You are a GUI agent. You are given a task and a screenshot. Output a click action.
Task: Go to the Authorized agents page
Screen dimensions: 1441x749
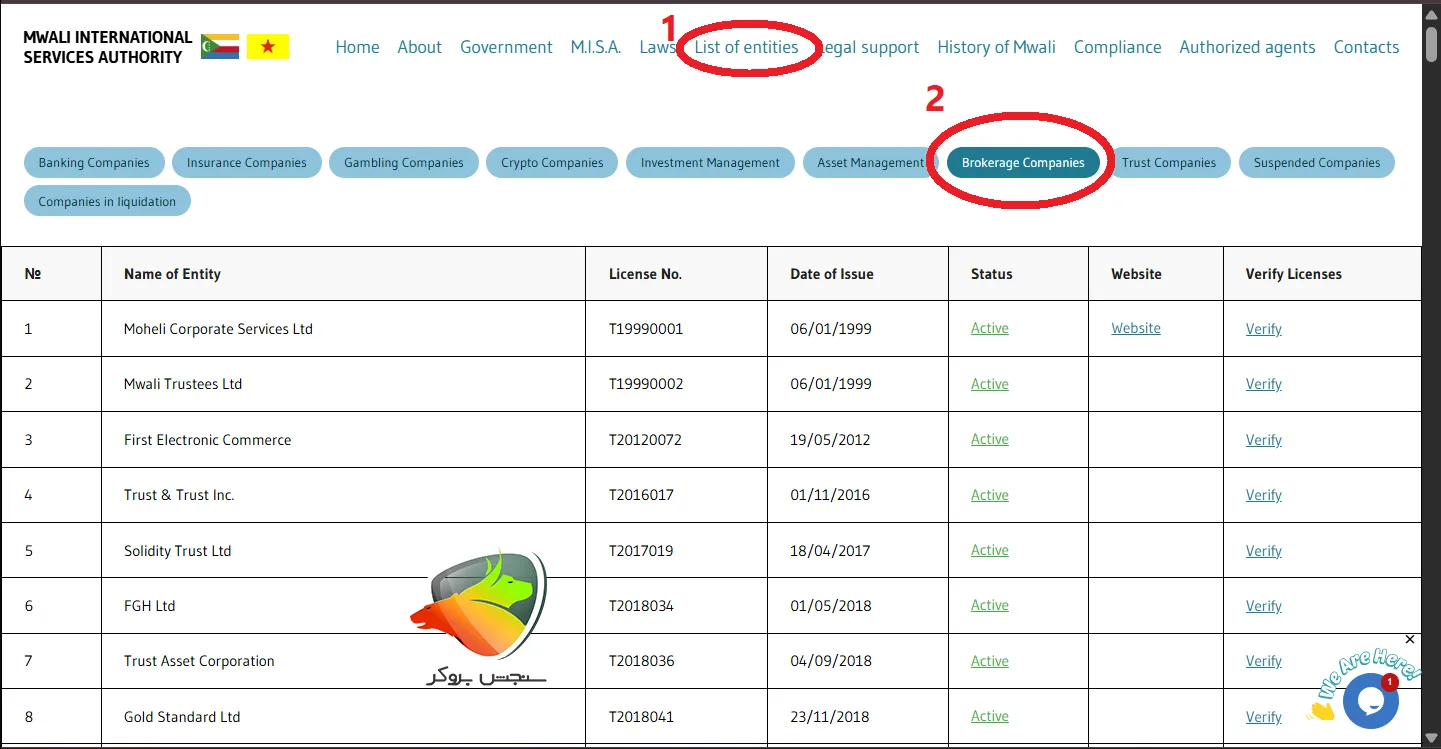point(1247,47)
